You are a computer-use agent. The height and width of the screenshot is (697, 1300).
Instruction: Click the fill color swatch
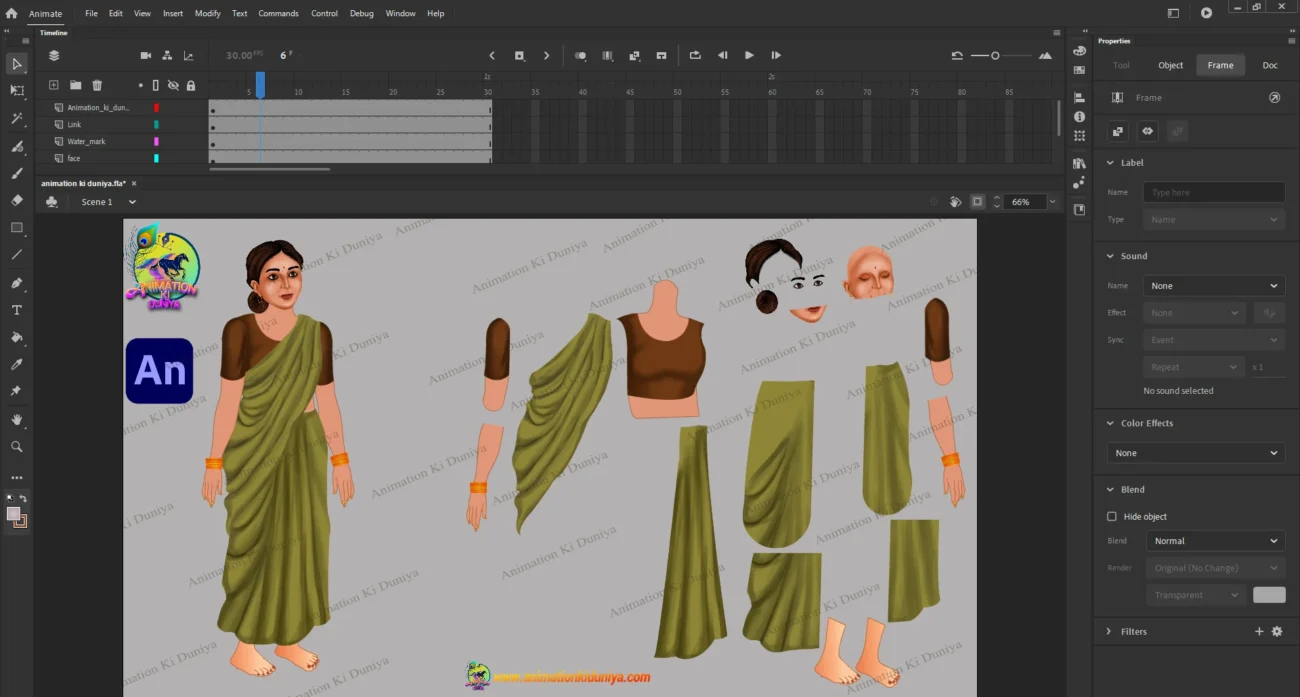13,514
